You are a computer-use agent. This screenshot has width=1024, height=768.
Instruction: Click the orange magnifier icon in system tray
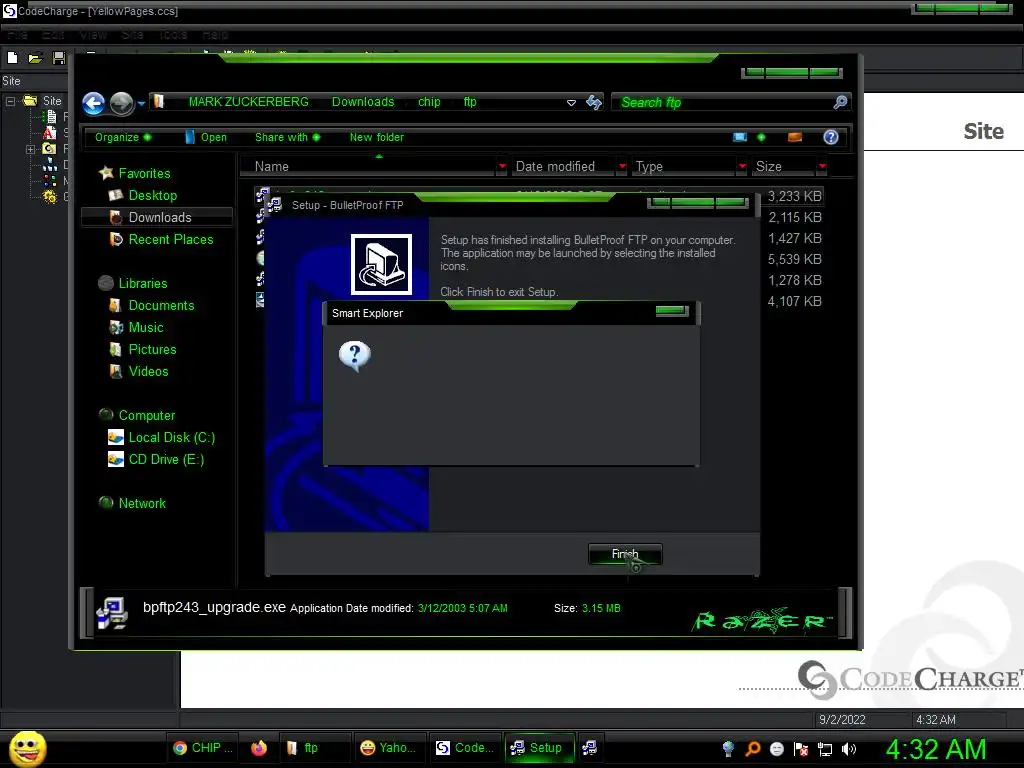pyautogui.click(x=752, y=749)
